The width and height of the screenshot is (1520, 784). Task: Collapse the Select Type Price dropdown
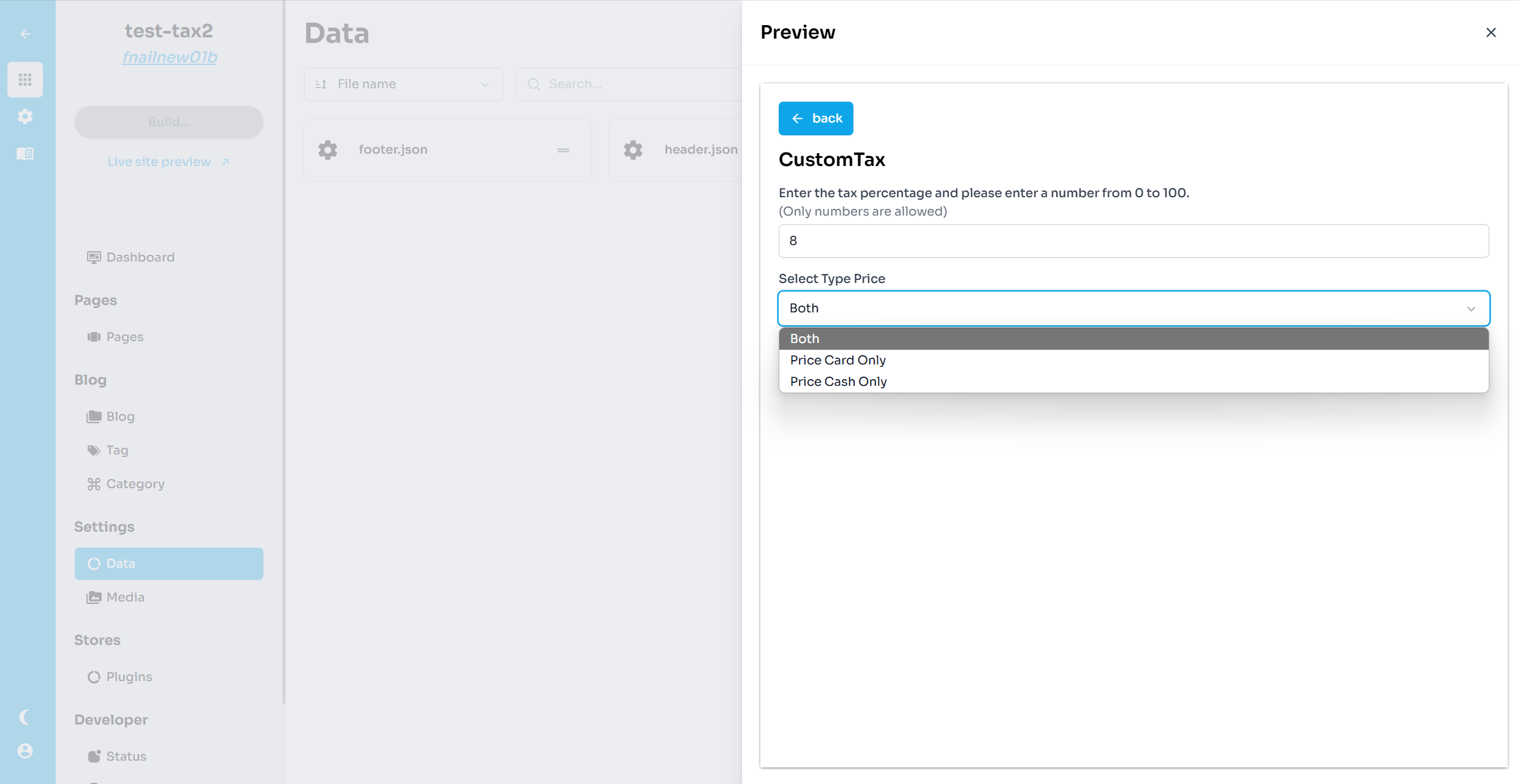(x=1470, y=309)
